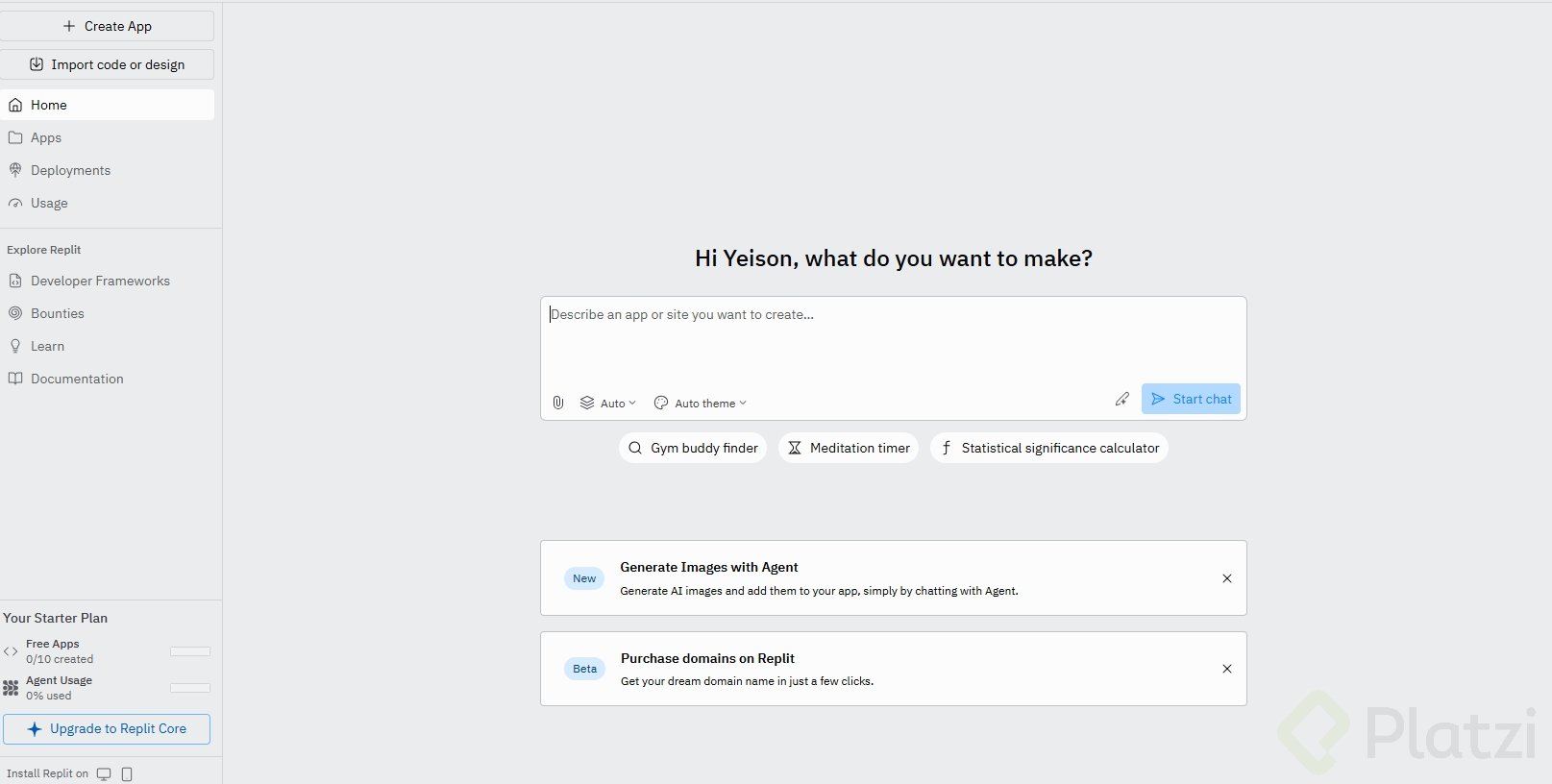Click the paperclip attach file icon

(x=558, y=403)
